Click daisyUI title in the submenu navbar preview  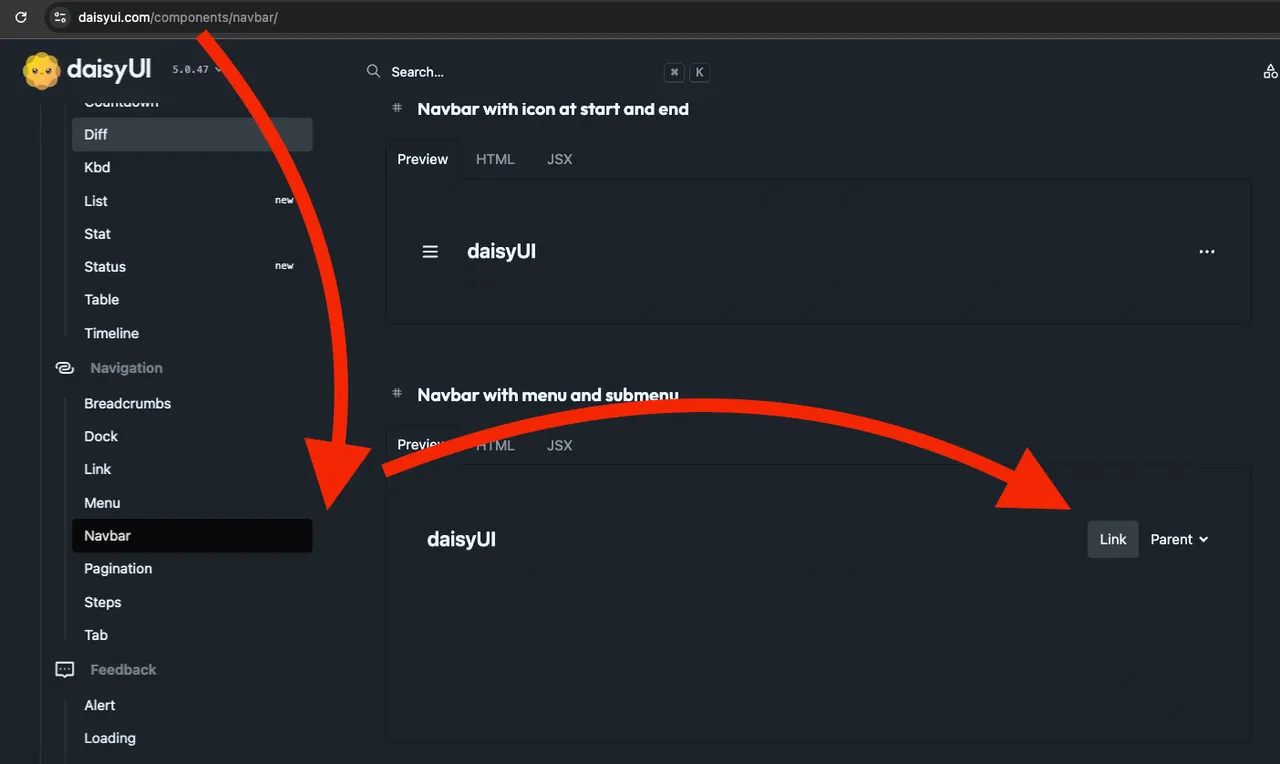pos(462,539)
